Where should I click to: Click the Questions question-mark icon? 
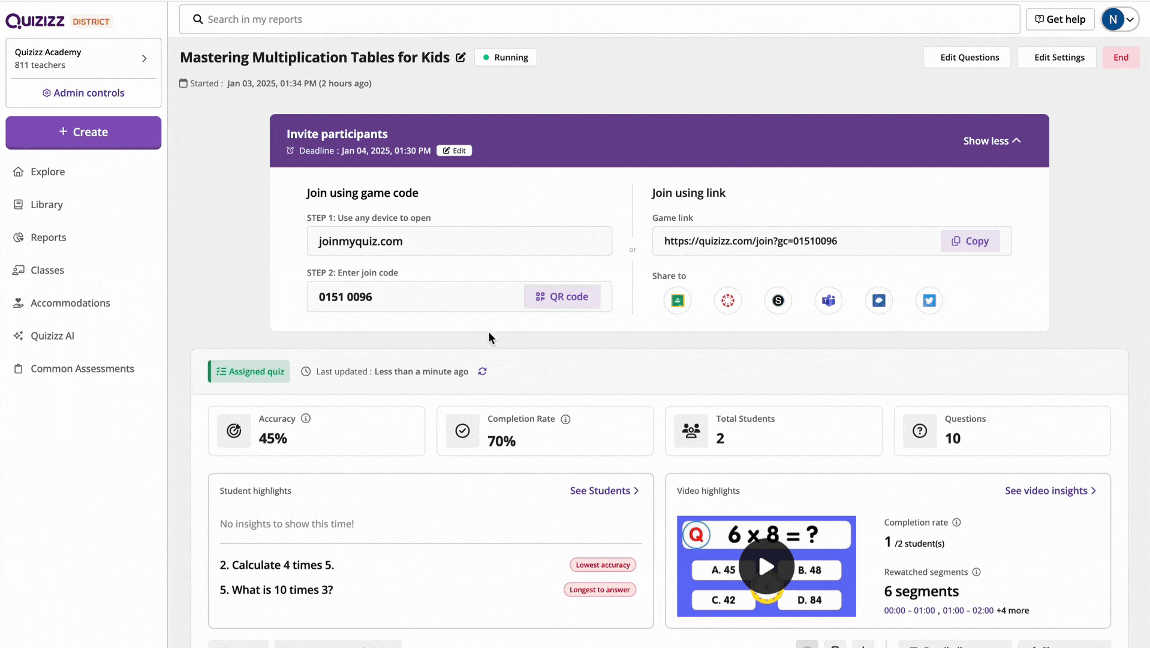pyautogui.click(x=920, y=431)
